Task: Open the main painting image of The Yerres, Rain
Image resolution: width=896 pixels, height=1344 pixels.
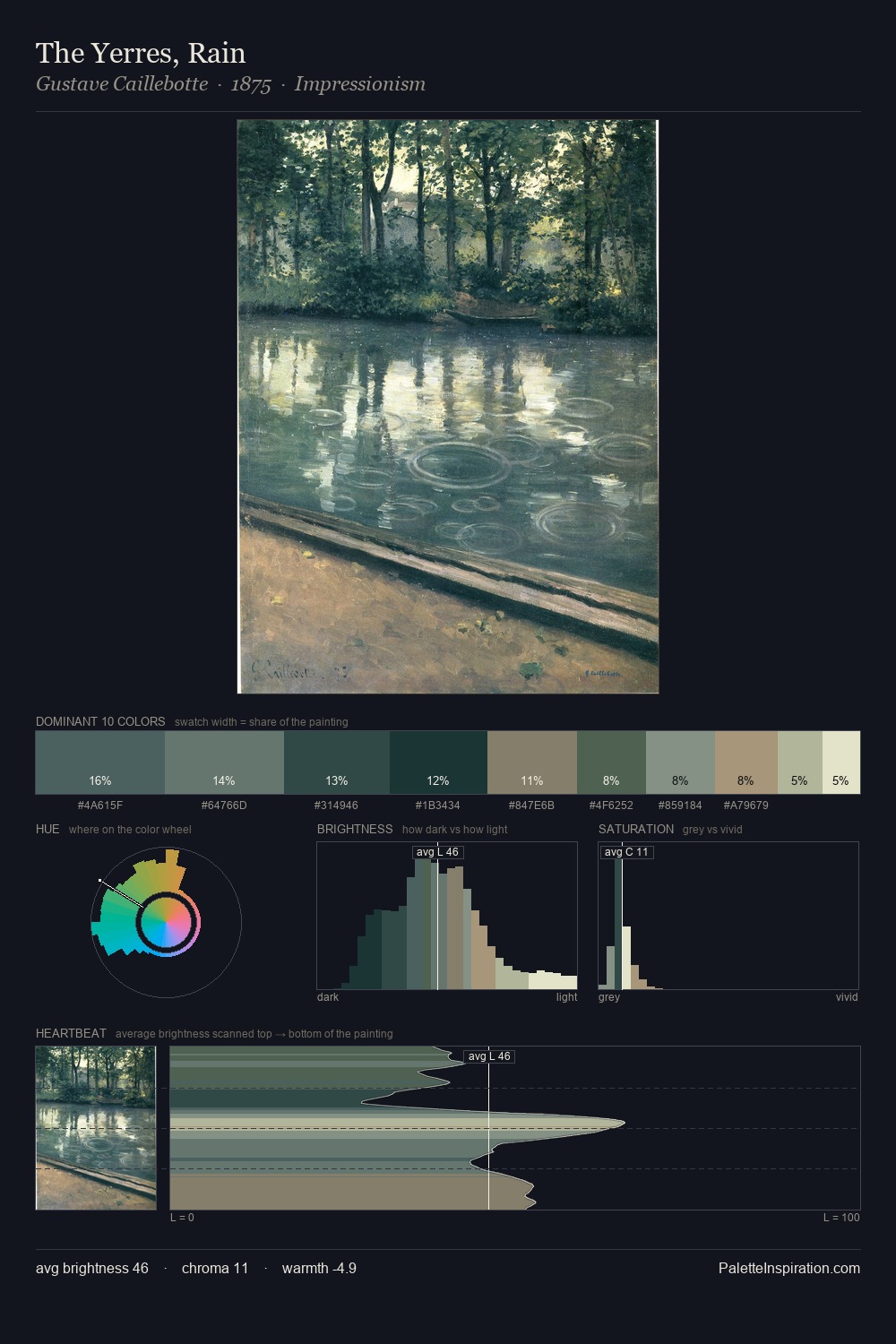Action: click(448, 407)
